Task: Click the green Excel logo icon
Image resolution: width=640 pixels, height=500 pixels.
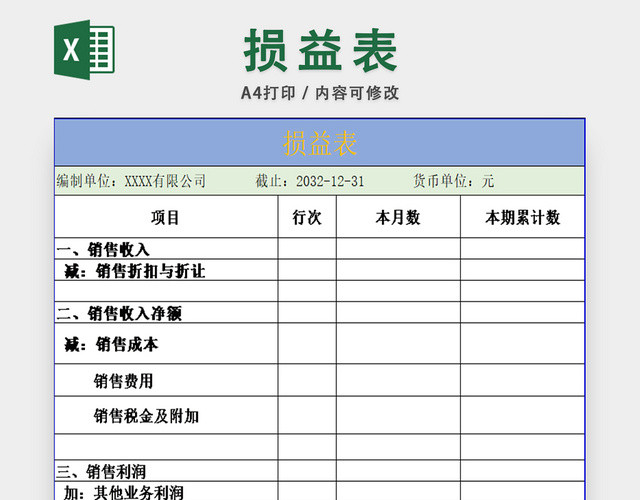Action: coord(84,50)
